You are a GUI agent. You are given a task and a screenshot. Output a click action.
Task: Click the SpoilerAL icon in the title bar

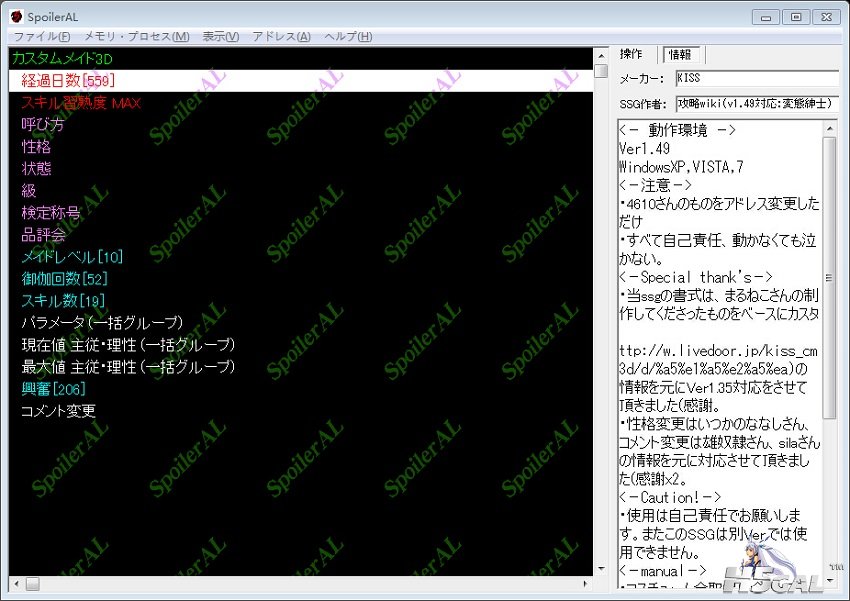coord(15,16)
